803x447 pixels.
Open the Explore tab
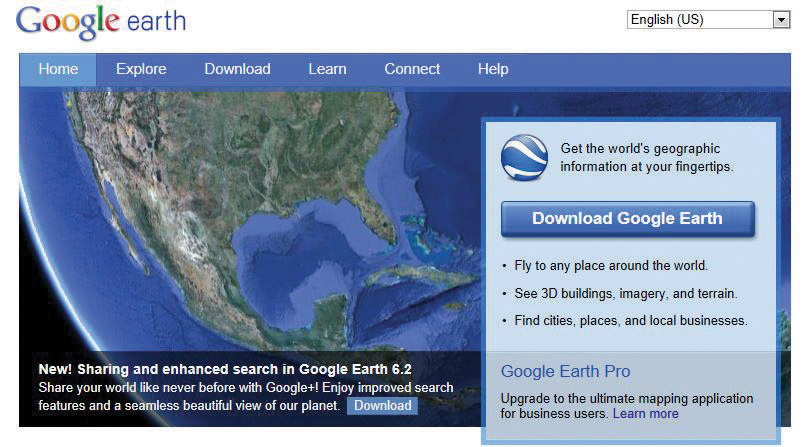pos(141,69)
